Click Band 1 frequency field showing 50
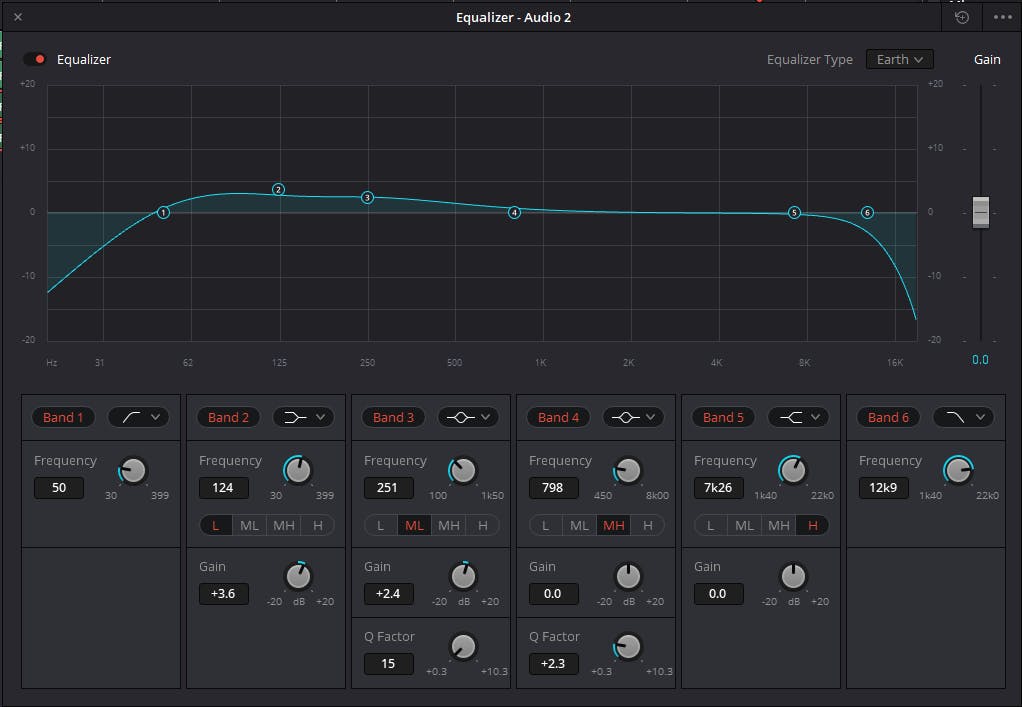The image size is (1022, 707). [x=59, y=487]
